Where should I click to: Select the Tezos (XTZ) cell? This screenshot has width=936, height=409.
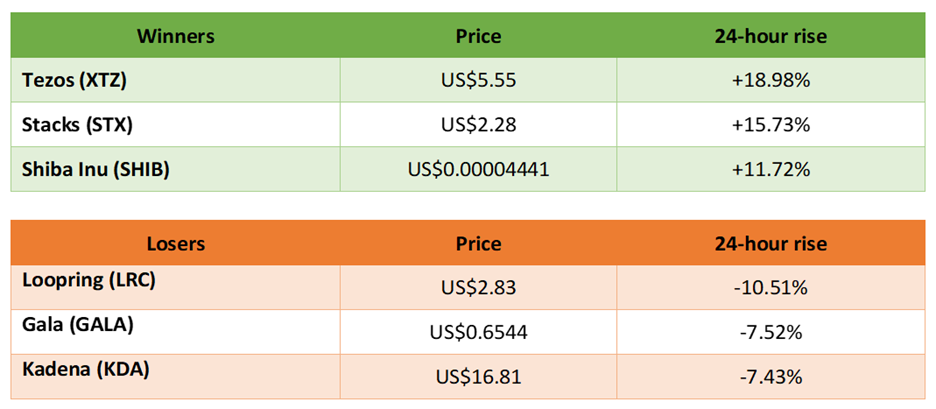tap(176, 80)
